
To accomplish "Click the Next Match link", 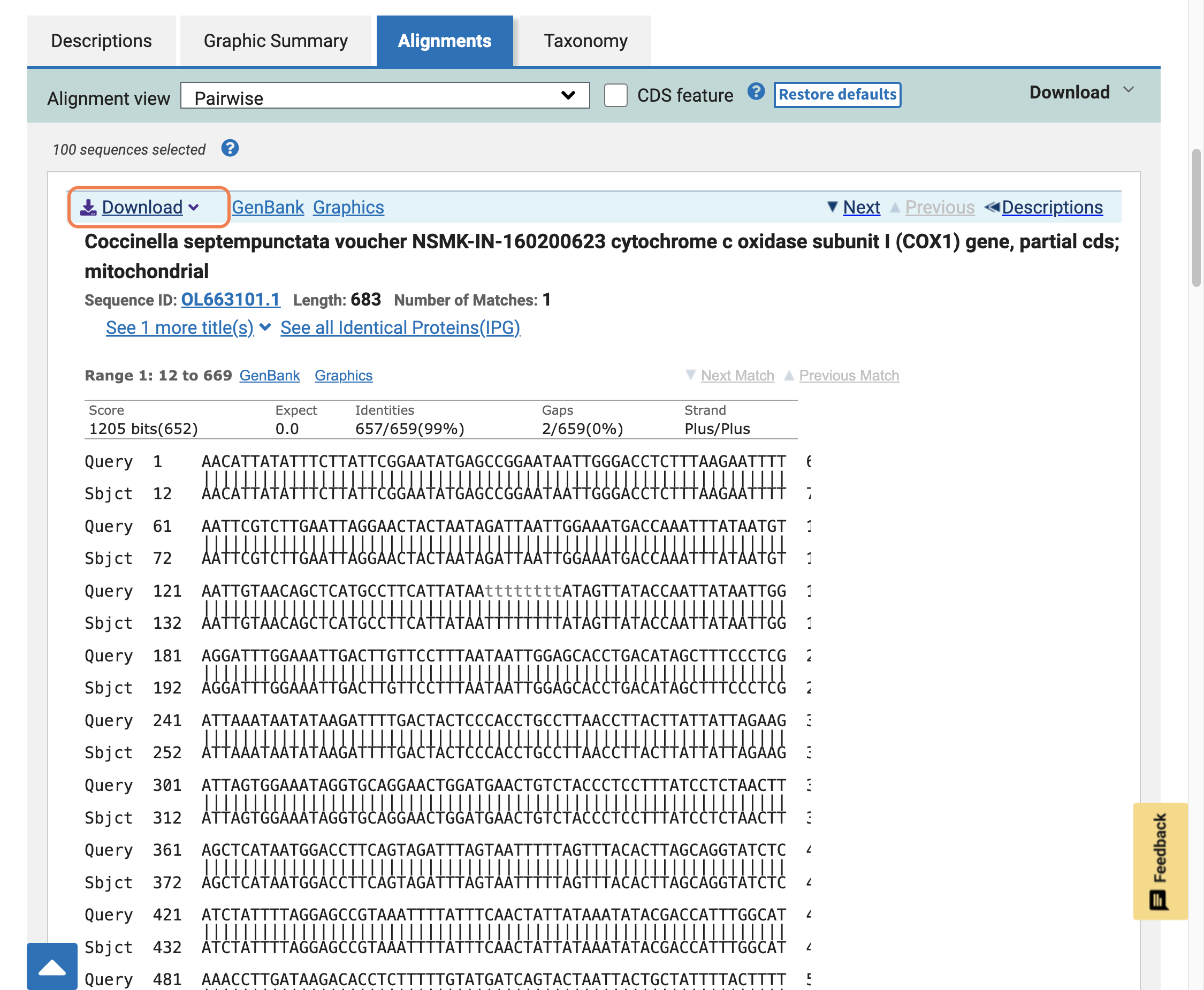I will (737, 375).
